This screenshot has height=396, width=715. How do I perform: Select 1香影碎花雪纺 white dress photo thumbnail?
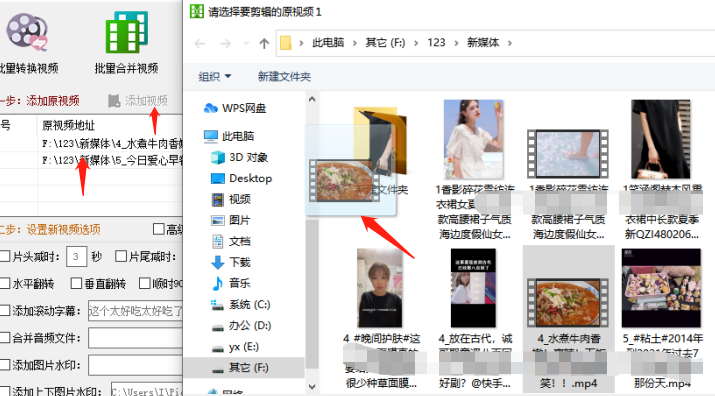[474, 139]
